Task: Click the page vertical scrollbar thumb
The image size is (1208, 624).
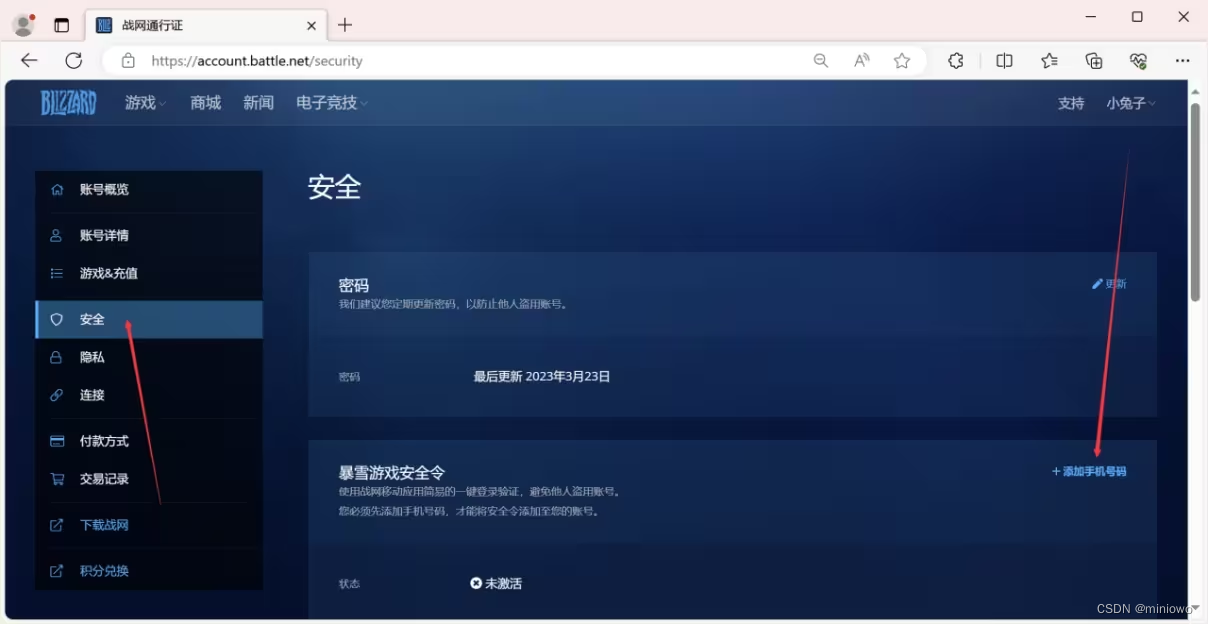Action: (x=1195, y=202)
